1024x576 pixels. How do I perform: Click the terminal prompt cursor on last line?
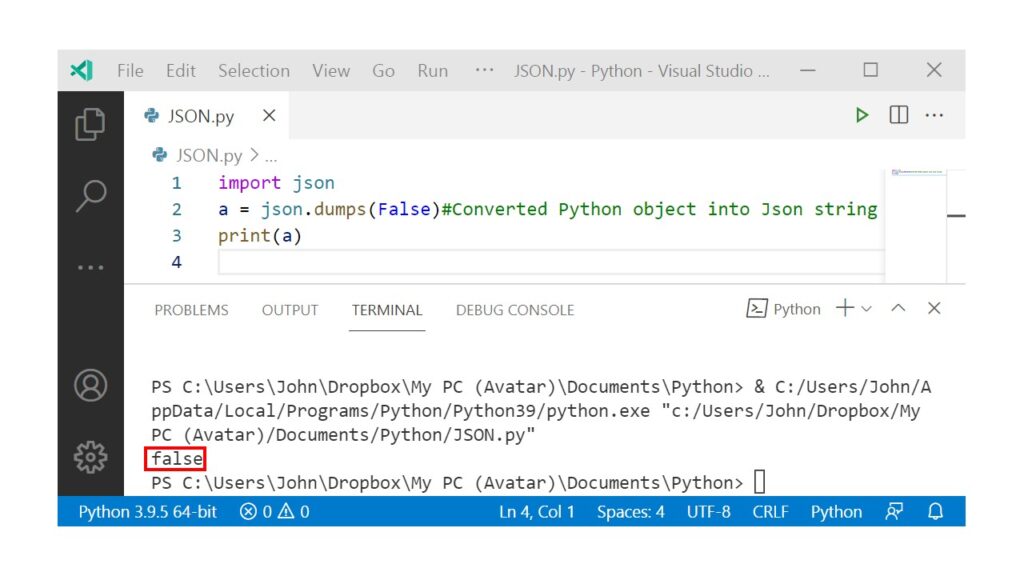[759, 483]
